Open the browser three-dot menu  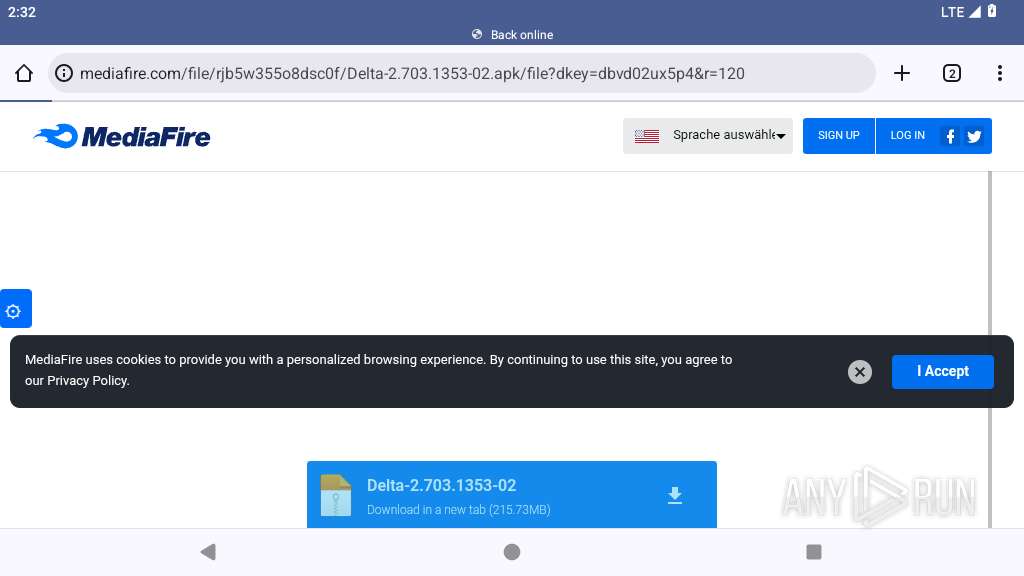pos(1000,73)
